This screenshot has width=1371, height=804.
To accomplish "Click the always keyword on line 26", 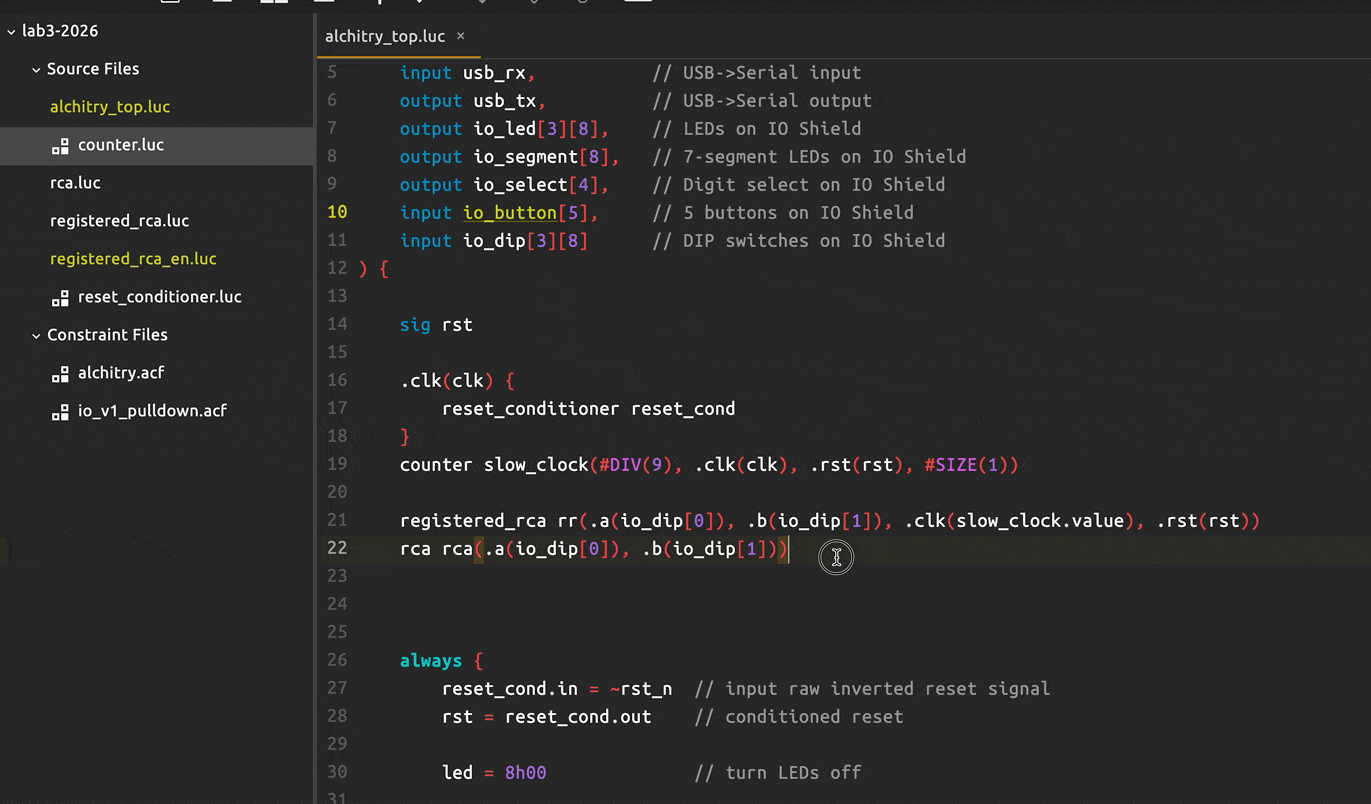I will (430, 660).
